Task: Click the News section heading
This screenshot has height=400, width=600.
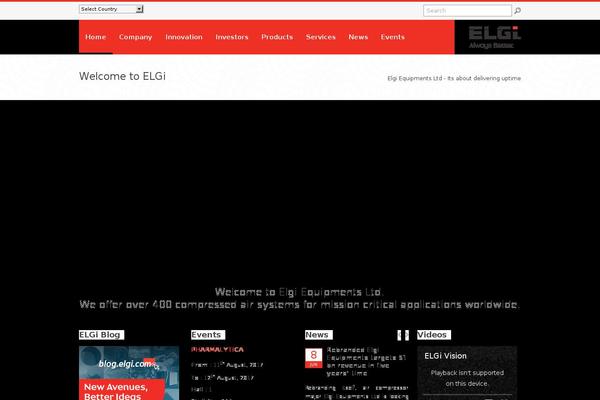Action: click(x=319, y=335)
